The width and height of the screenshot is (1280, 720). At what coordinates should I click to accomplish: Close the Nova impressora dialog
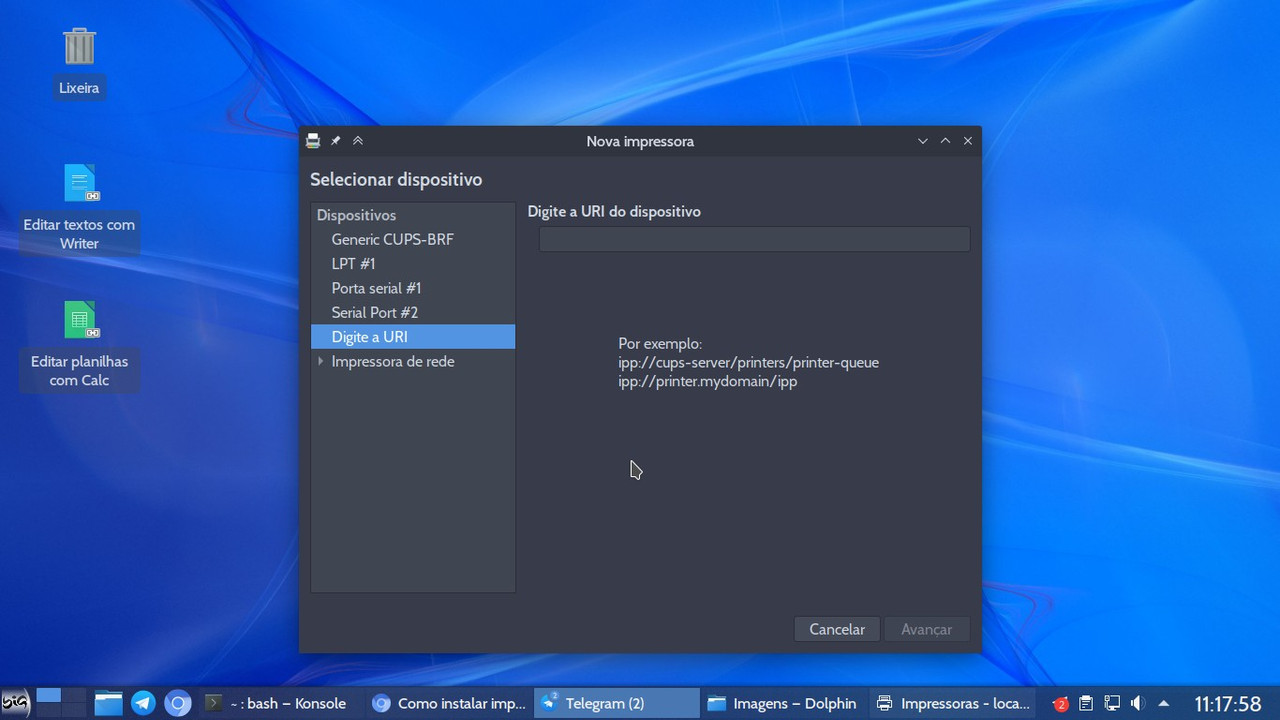[x=968, y=141]
